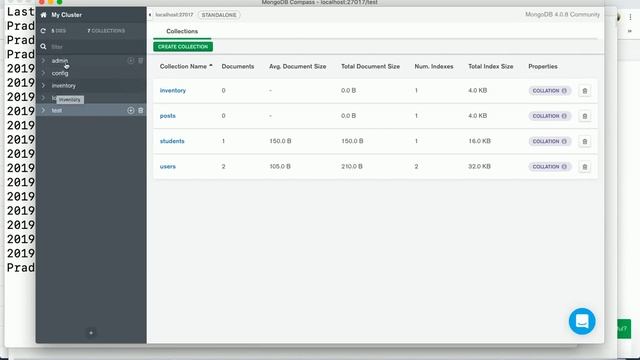Click in the sidebar filter input field
This screenshot has width=640, height=360.
(x=97, y=47)
